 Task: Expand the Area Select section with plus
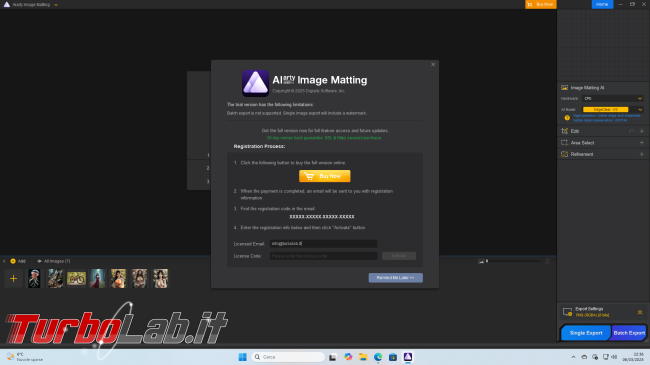pos(642,143)
